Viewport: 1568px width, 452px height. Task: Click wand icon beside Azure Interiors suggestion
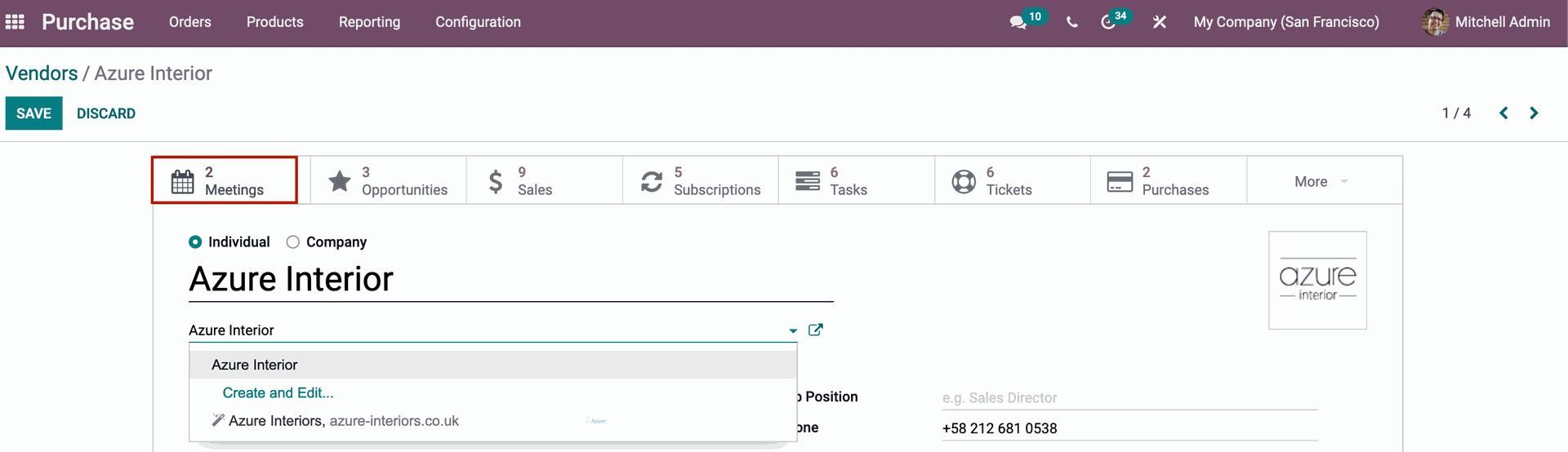tap(218, 420)
